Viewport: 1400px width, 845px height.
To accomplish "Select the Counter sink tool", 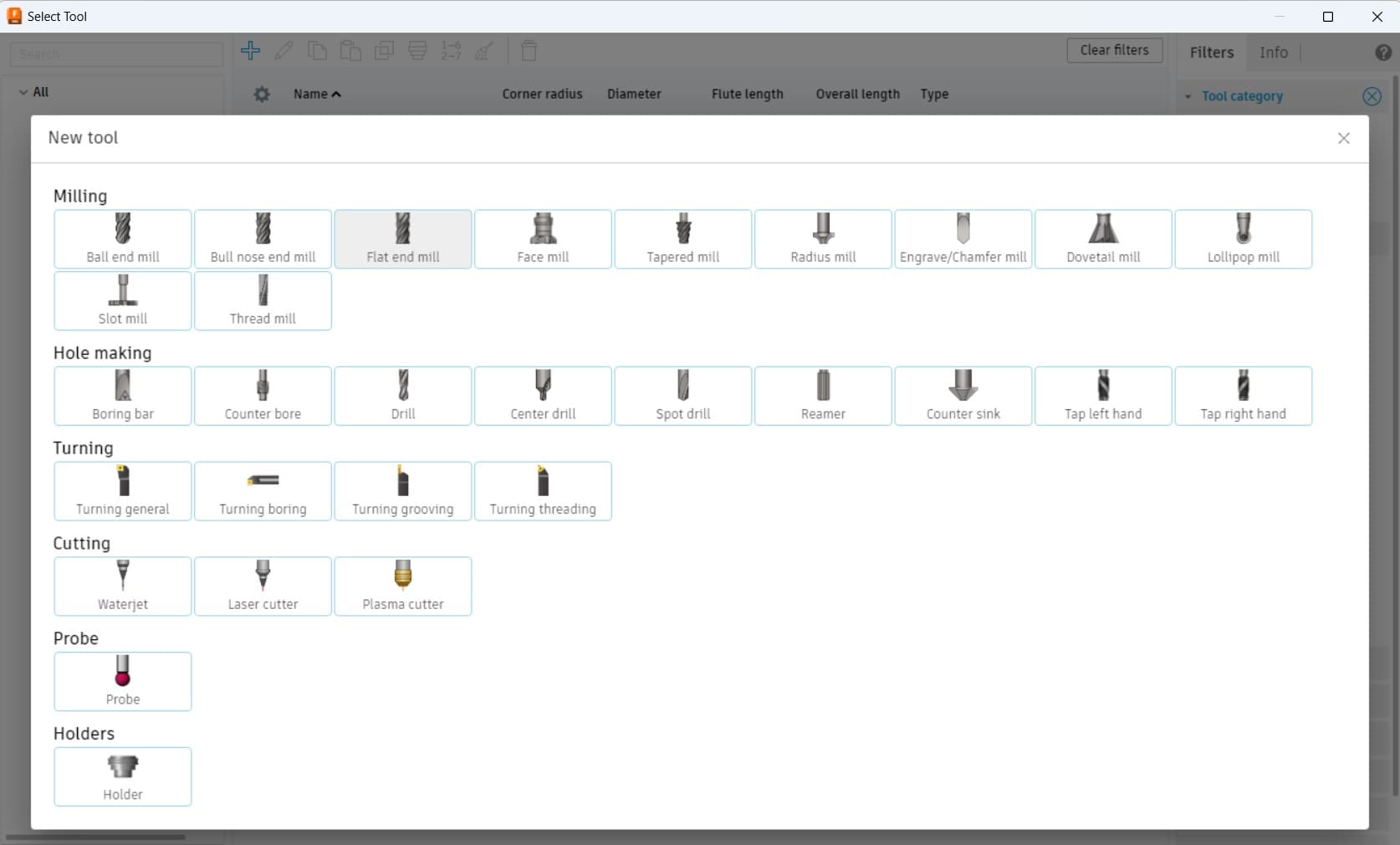I will 963,397.
